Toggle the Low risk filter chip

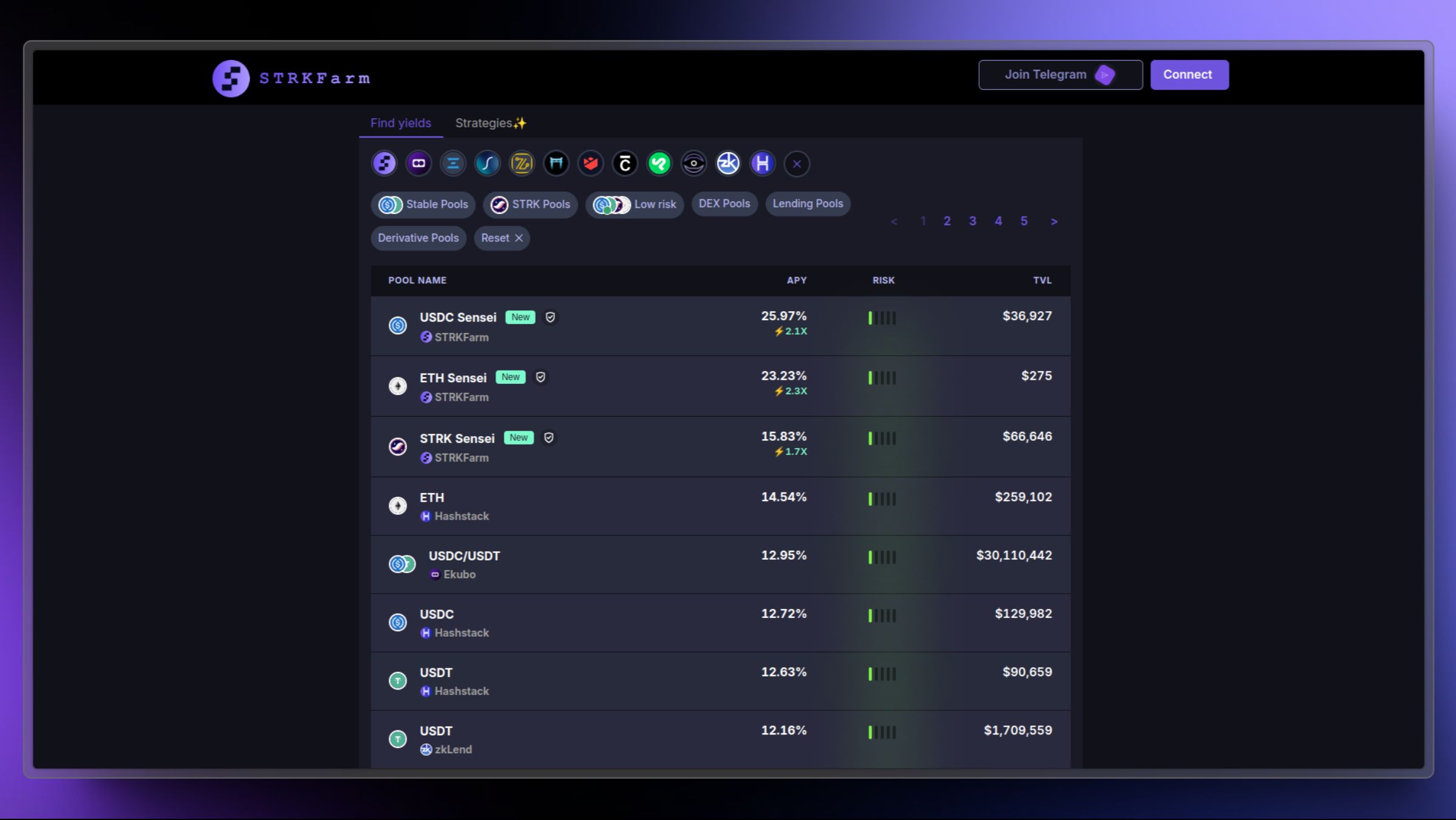635,204
